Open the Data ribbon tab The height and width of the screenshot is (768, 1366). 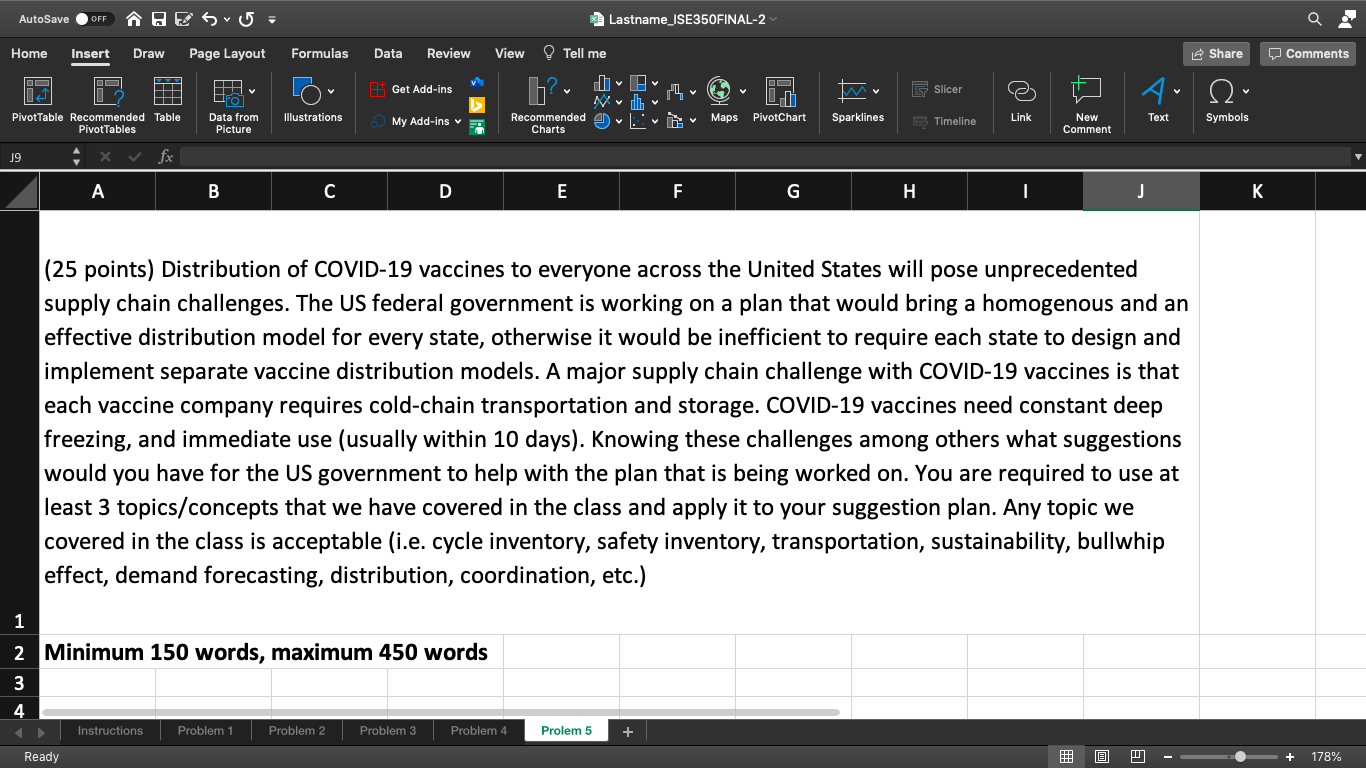388,53
